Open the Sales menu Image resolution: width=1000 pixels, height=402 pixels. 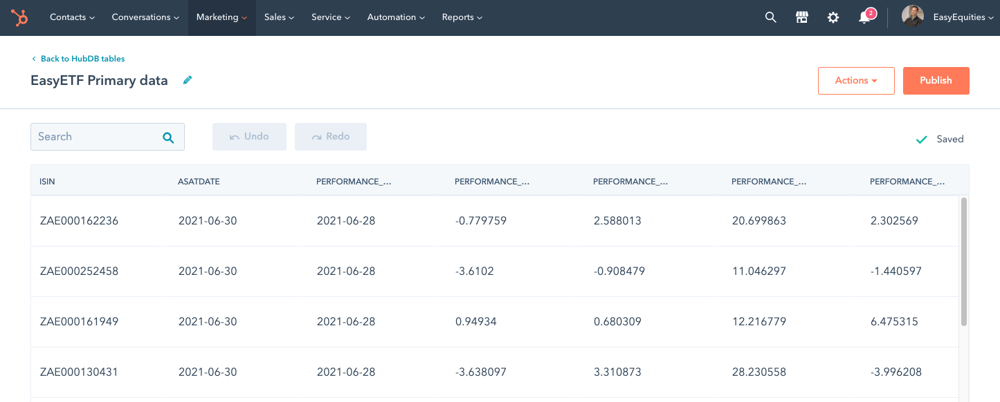click(279, 18)
